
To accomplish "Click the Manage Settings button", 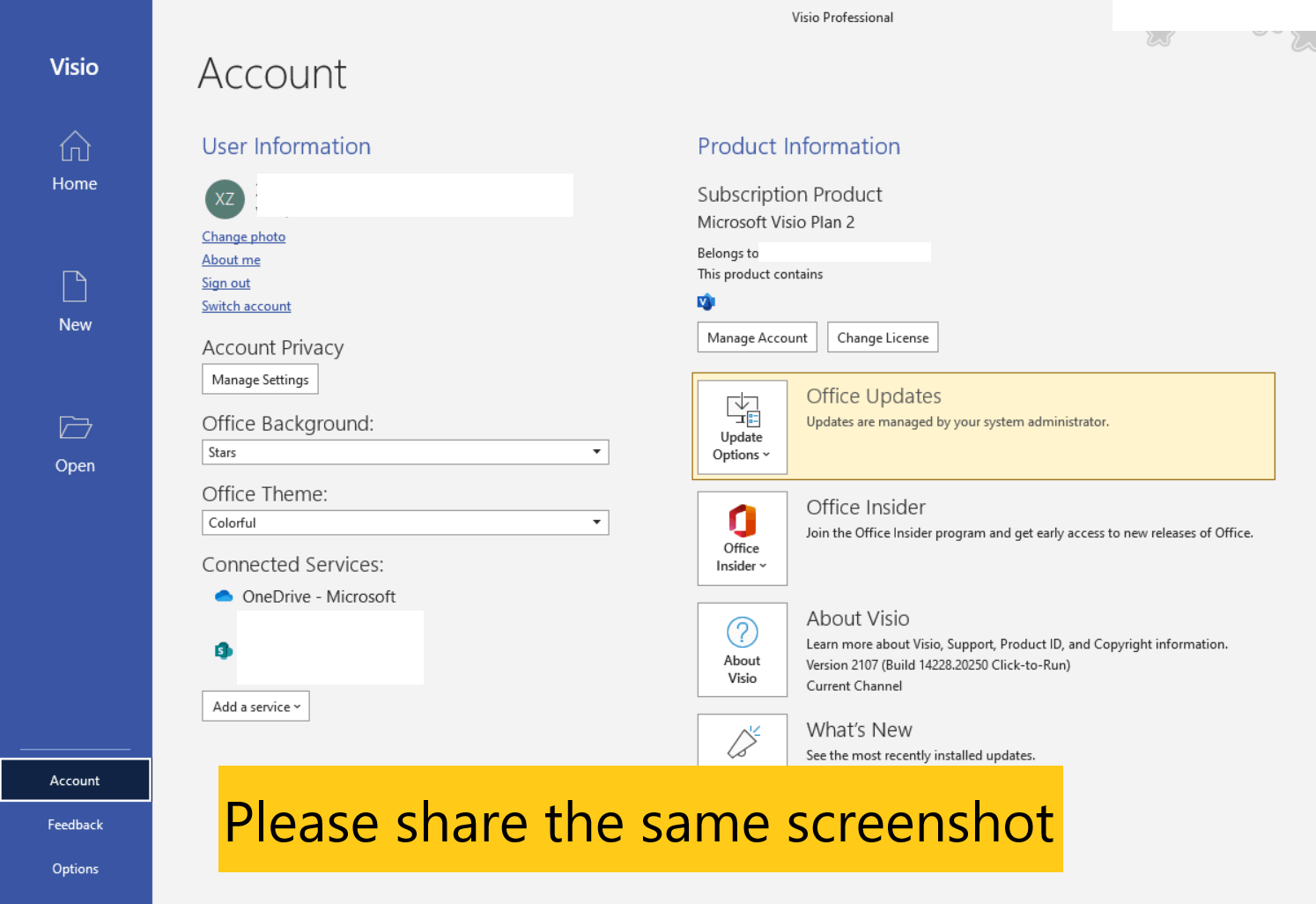I will pyautogui.click(x=260, y=380).
